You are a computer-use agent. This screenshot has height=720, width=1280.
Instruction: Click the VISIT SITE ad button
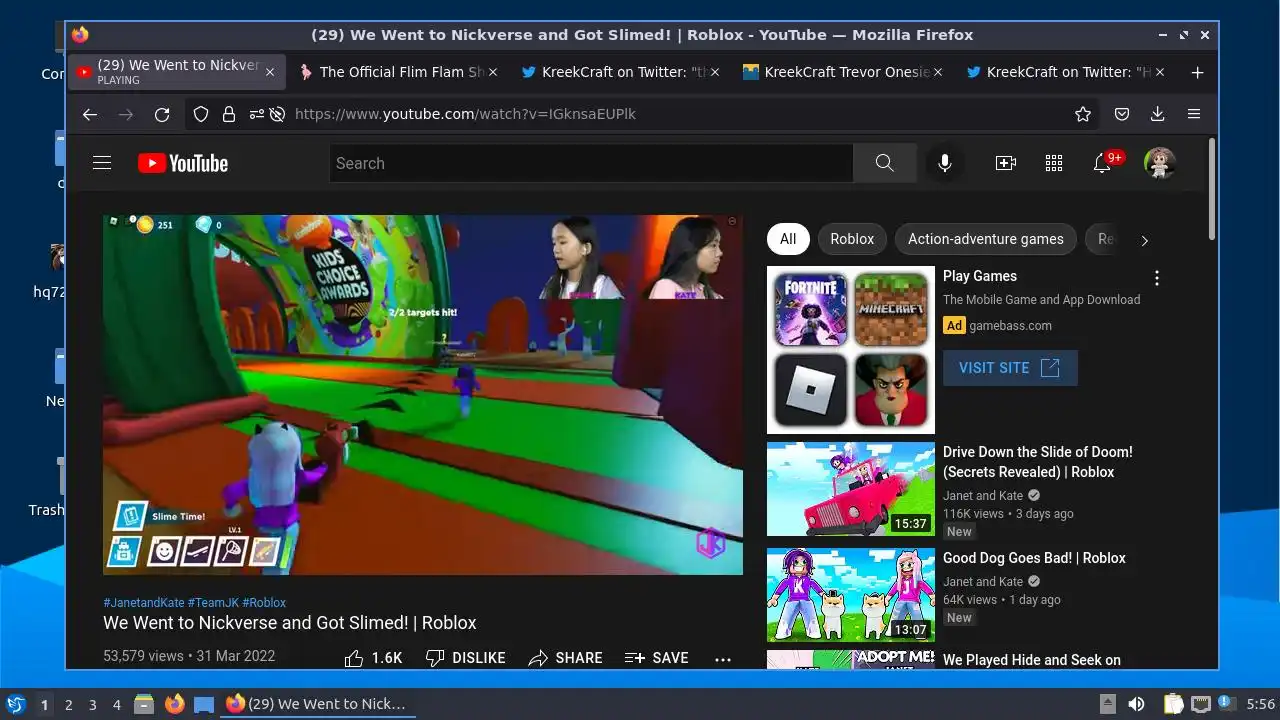(1010, 368)
